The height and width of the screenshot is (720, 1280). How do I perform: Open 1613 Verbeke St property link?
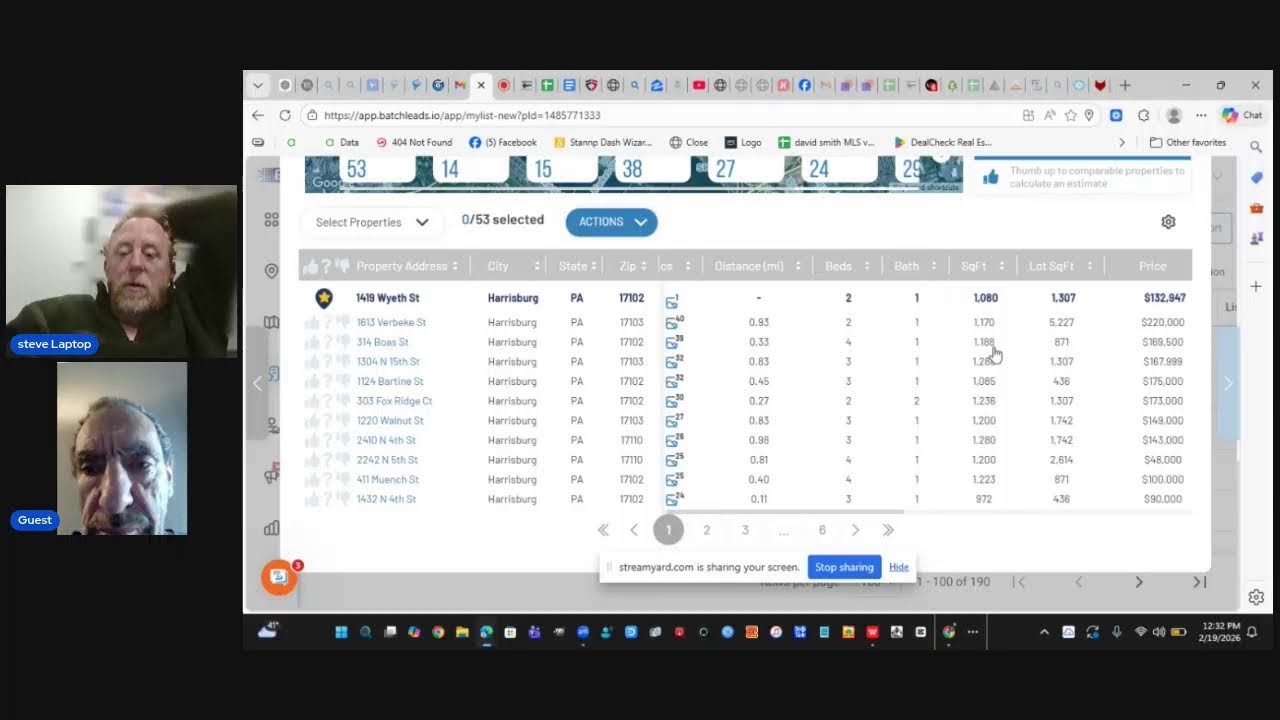tap(391, 322)
